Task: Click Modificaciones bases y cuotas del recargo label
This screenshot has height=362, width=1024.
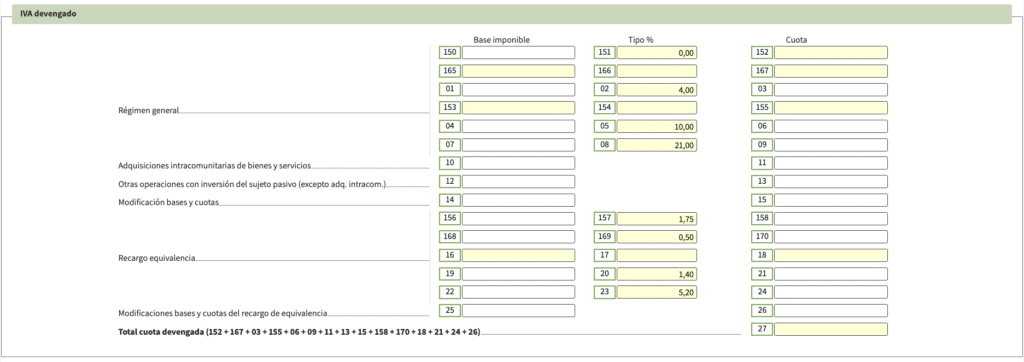Action: click(223, 314)
